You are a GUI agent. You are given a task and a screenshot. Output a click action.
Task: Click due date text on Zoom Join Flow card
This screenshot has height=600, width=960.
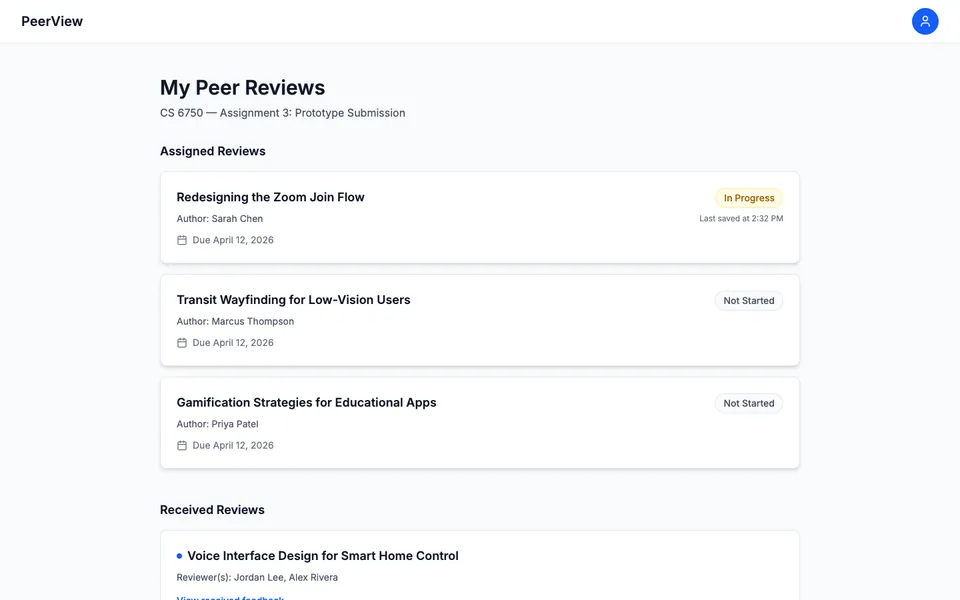point(233,240)
